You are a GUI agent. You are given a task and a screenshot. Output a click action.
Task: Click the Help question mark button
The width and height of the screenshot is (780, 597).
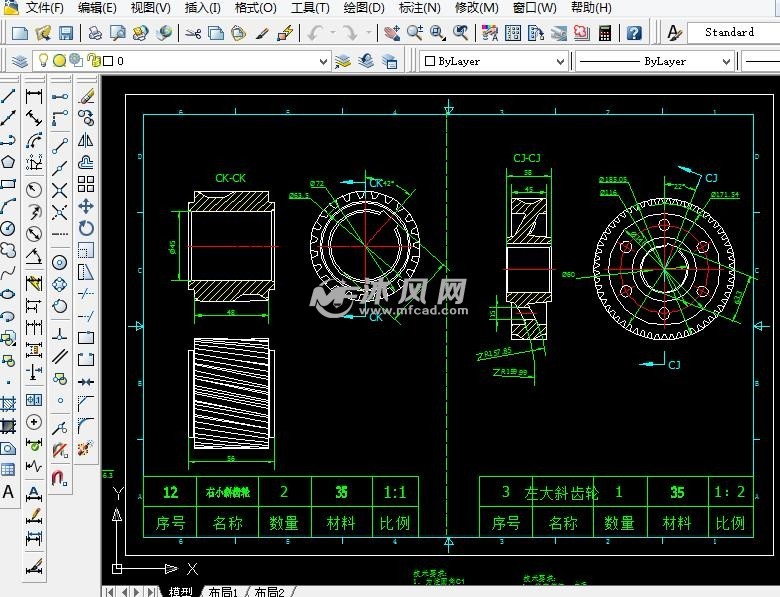[634, 33]
